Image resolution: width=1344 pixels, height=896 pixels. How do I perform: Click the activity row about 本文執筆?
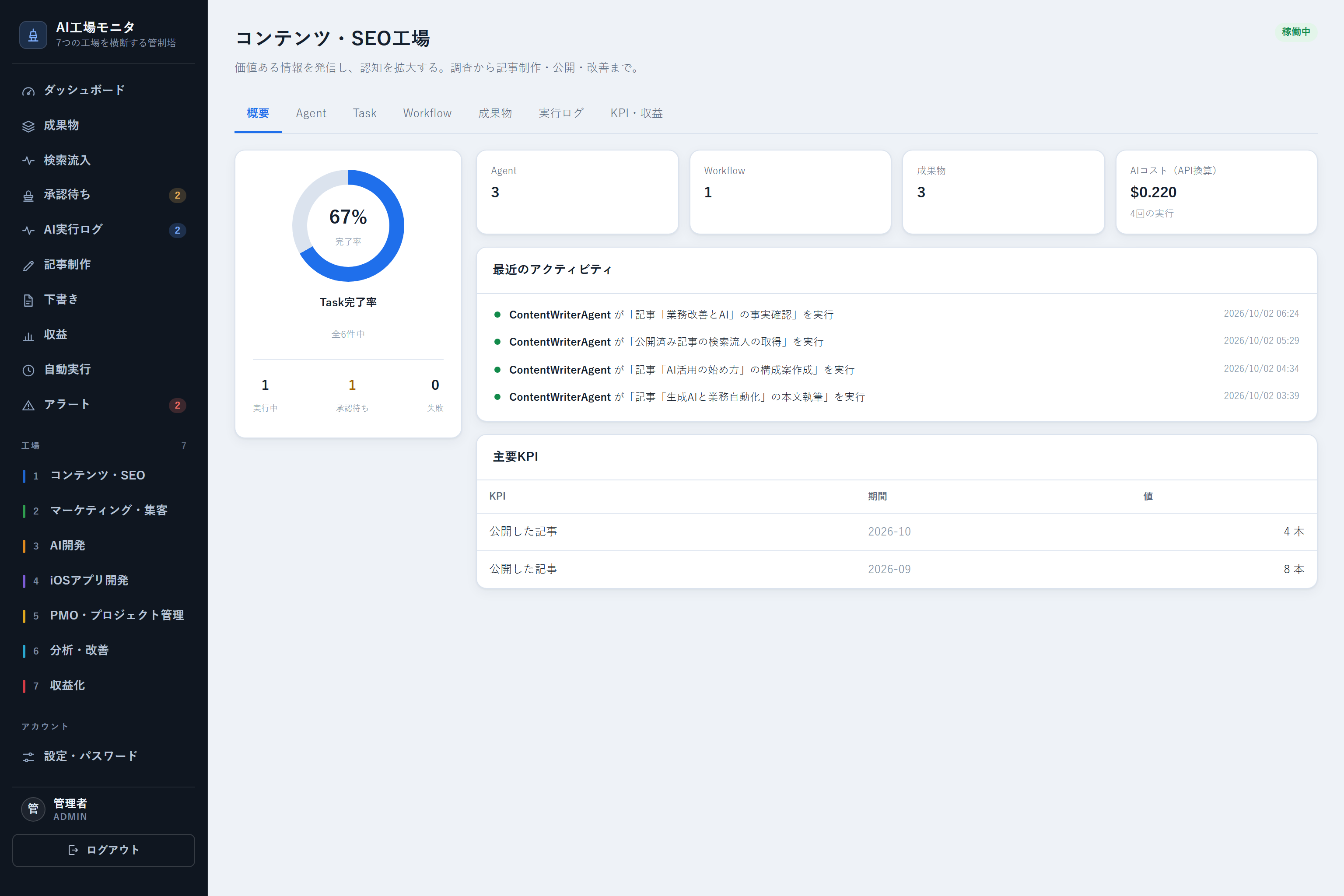click(896, 396)
